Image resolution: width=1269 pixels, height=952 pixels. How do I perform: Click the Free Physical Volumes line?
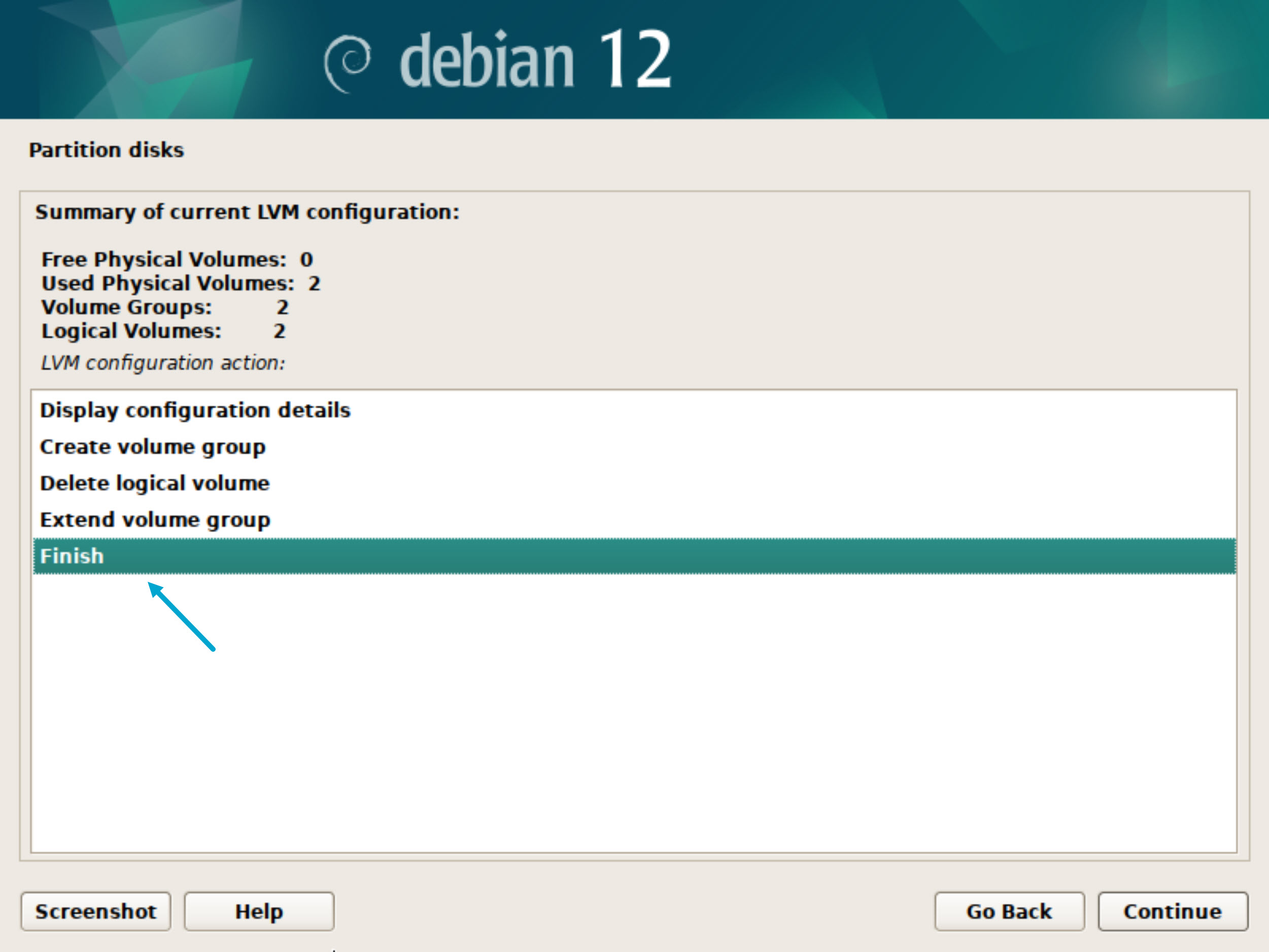pos(177,260)
